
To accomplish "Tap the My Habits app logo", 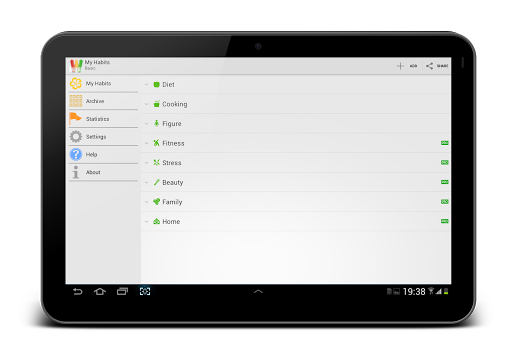I will coord(76,66).
